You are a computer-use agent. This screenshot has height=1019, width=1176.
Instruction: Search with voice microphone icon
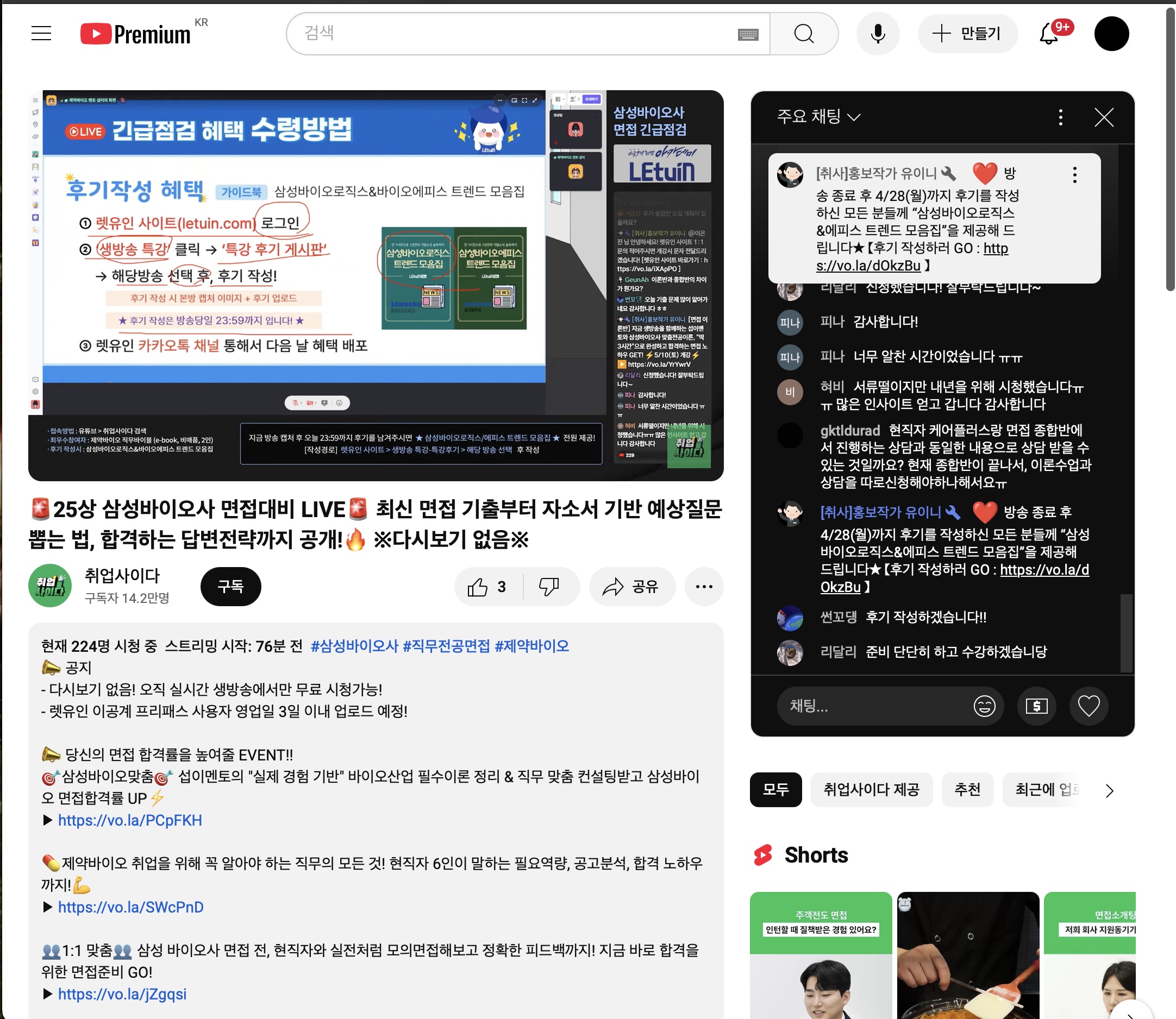878,34
